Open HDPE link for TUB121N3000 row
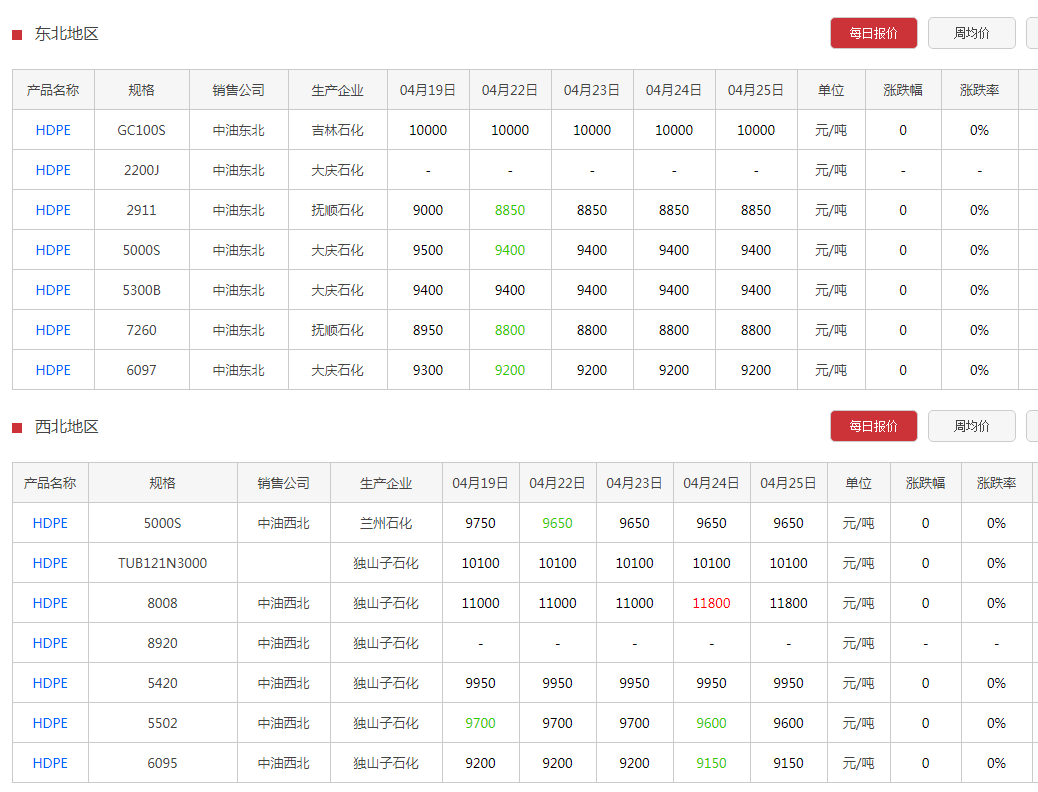This screenshot has height=792, width=1038. click(x=50, y=563)
